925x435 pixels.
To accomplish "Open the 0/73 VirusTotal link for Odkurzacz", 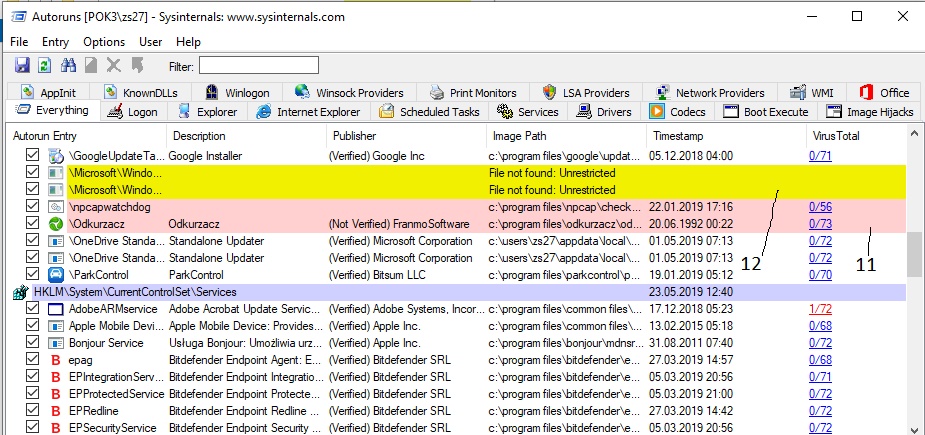I will (819, 224).
